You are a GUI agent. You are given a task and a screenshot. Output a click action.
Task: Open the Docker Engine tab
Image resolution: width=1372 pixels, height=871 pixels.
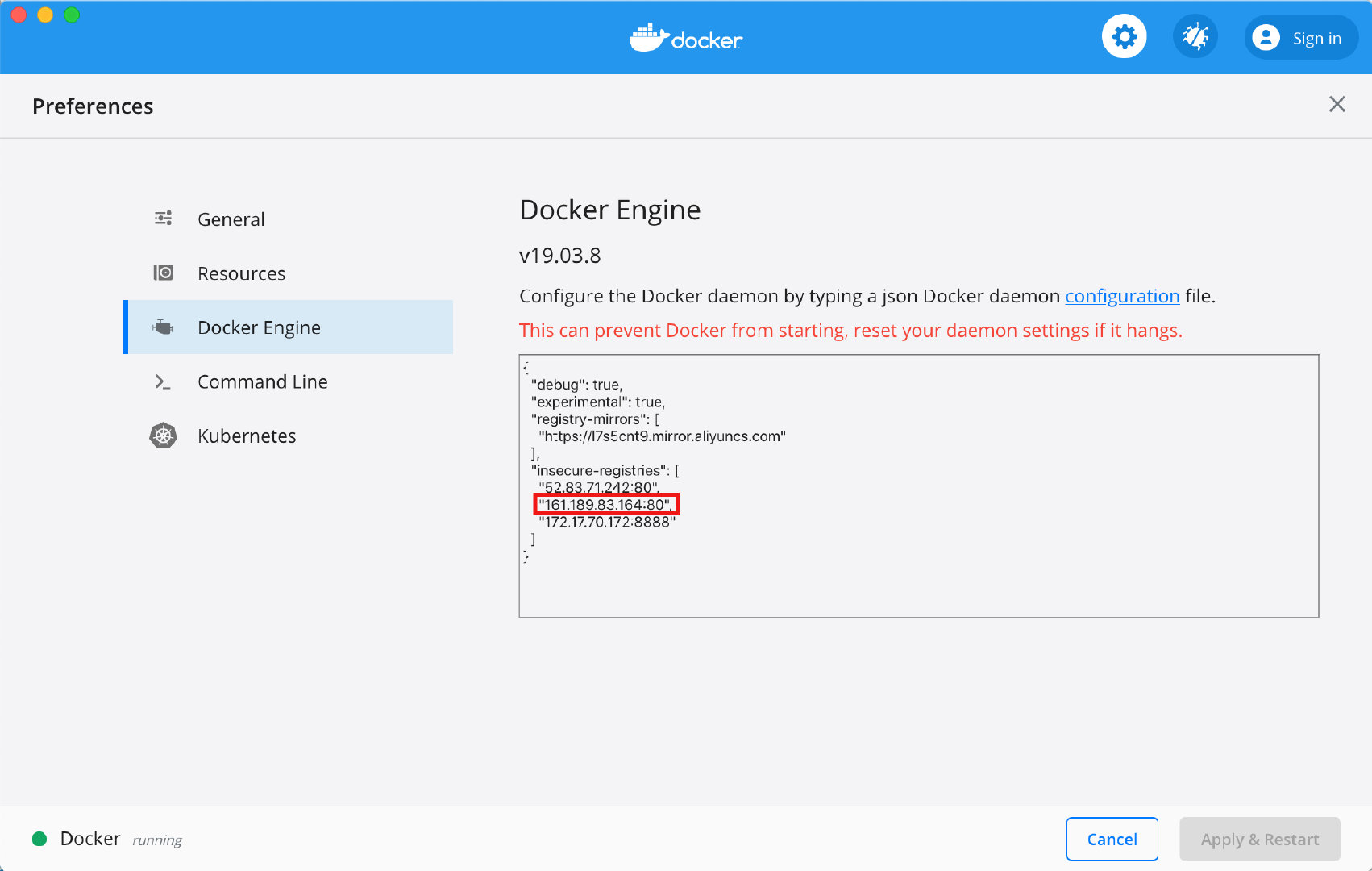[289, 327]
